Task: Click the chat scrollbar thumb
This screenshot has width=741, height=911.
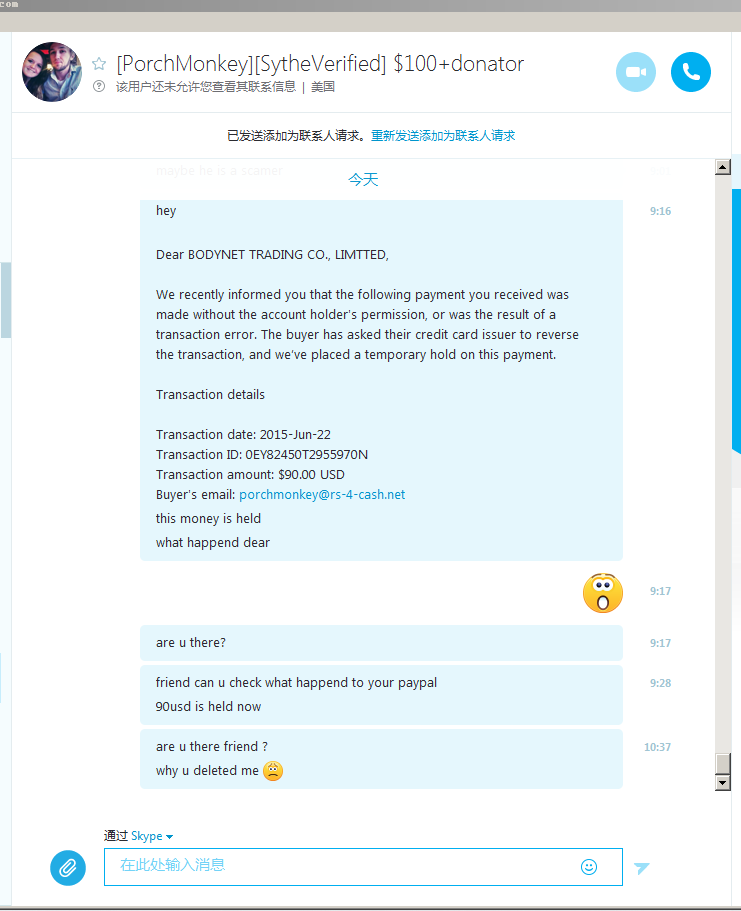Action: coord(722,764)
